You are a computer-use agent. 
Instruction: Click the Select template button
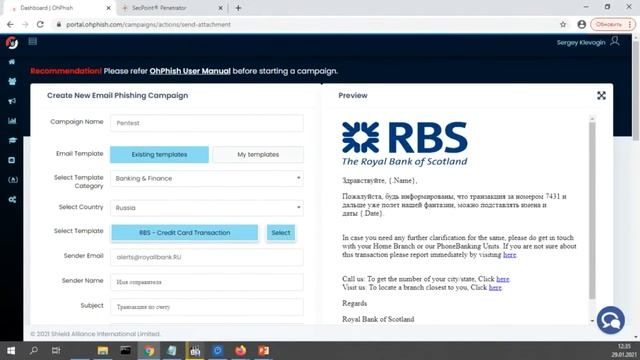click(281, 233)
